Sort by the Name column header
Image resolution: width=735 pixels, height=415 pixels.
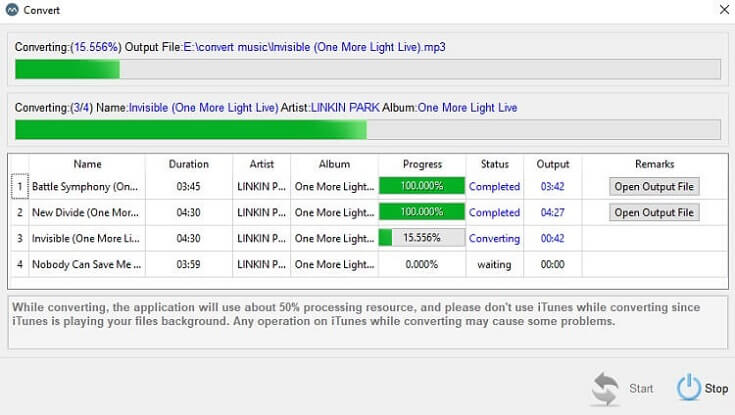coord(87,164)
